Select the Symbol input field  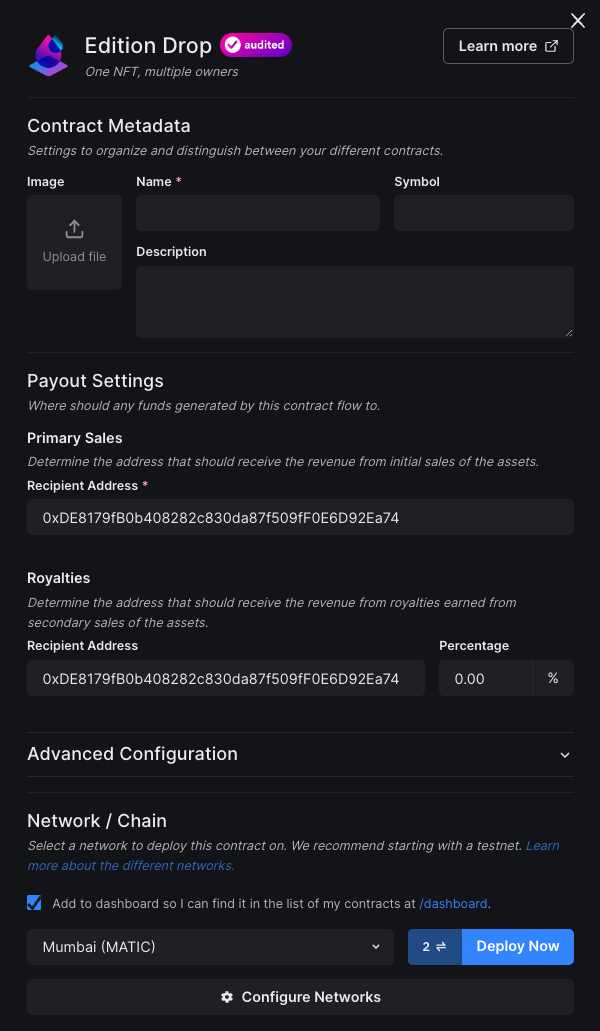483,212
